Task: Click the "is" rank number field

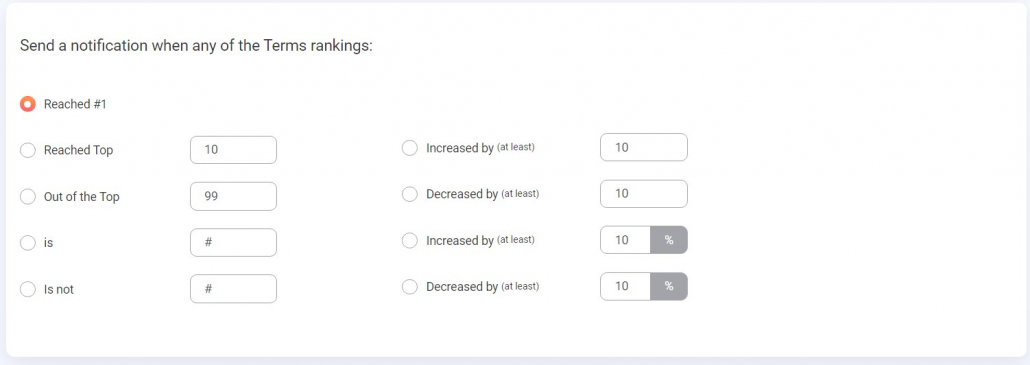Action: (x=233, y=242)
